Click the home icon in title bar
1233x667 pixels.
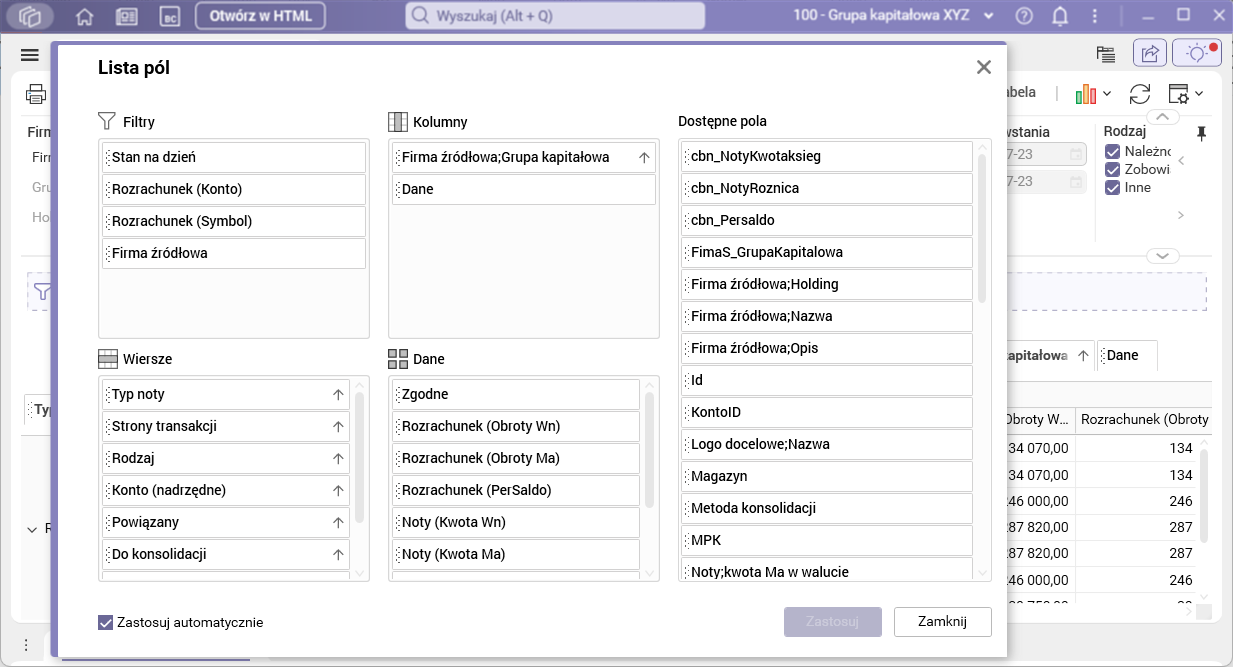coord(84,16)
